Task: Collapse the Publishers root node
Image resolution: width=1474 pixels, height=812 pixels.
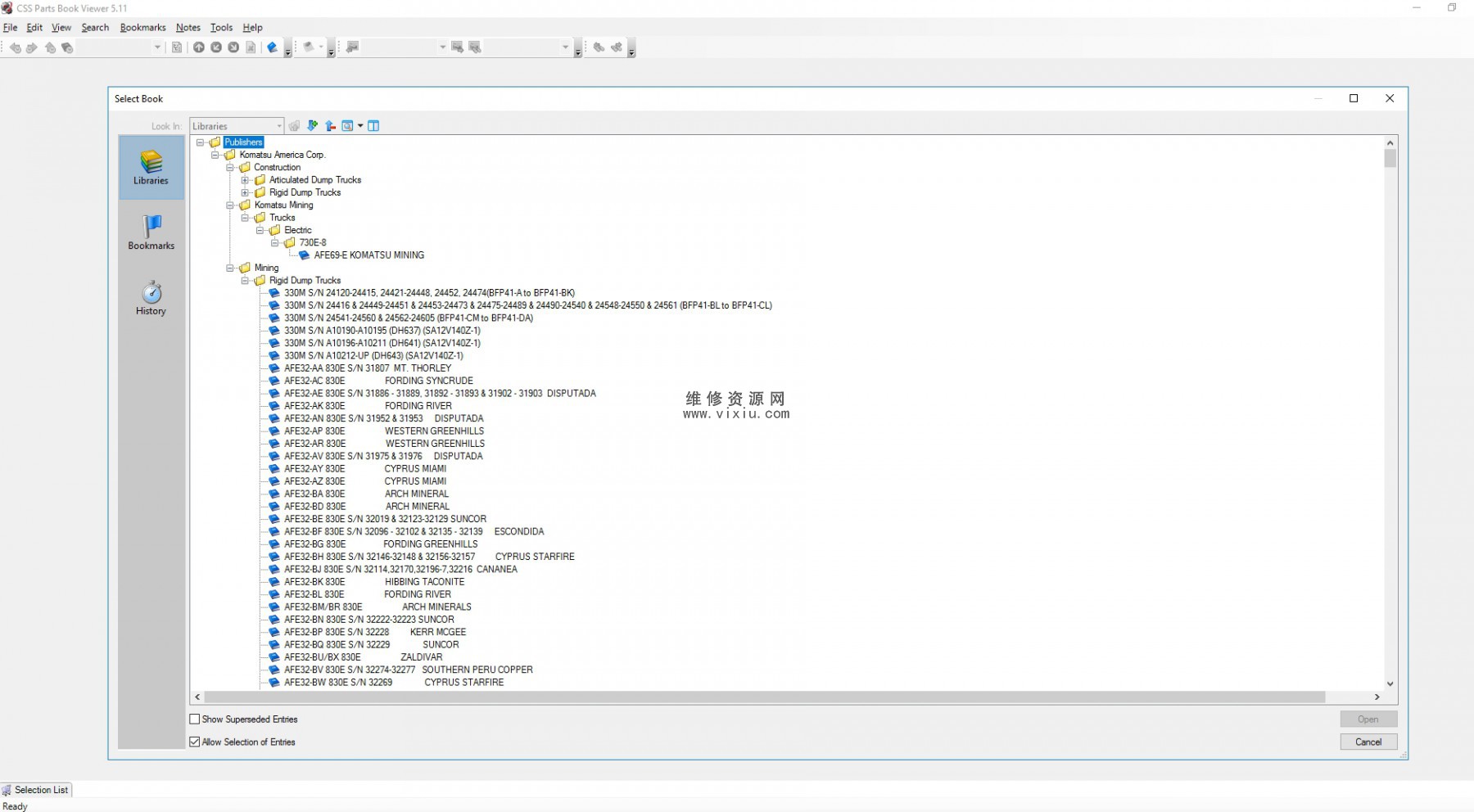Action: [x=200, y=142]
